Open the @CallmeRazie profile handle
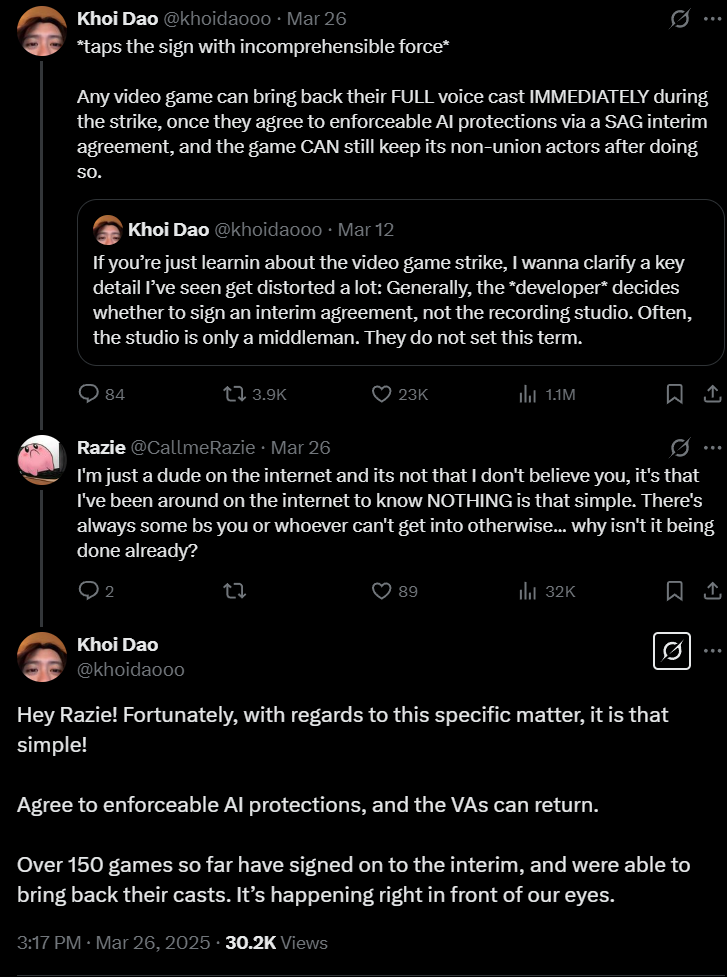This screenshot has width=727, height=977. tap(192, 448)
